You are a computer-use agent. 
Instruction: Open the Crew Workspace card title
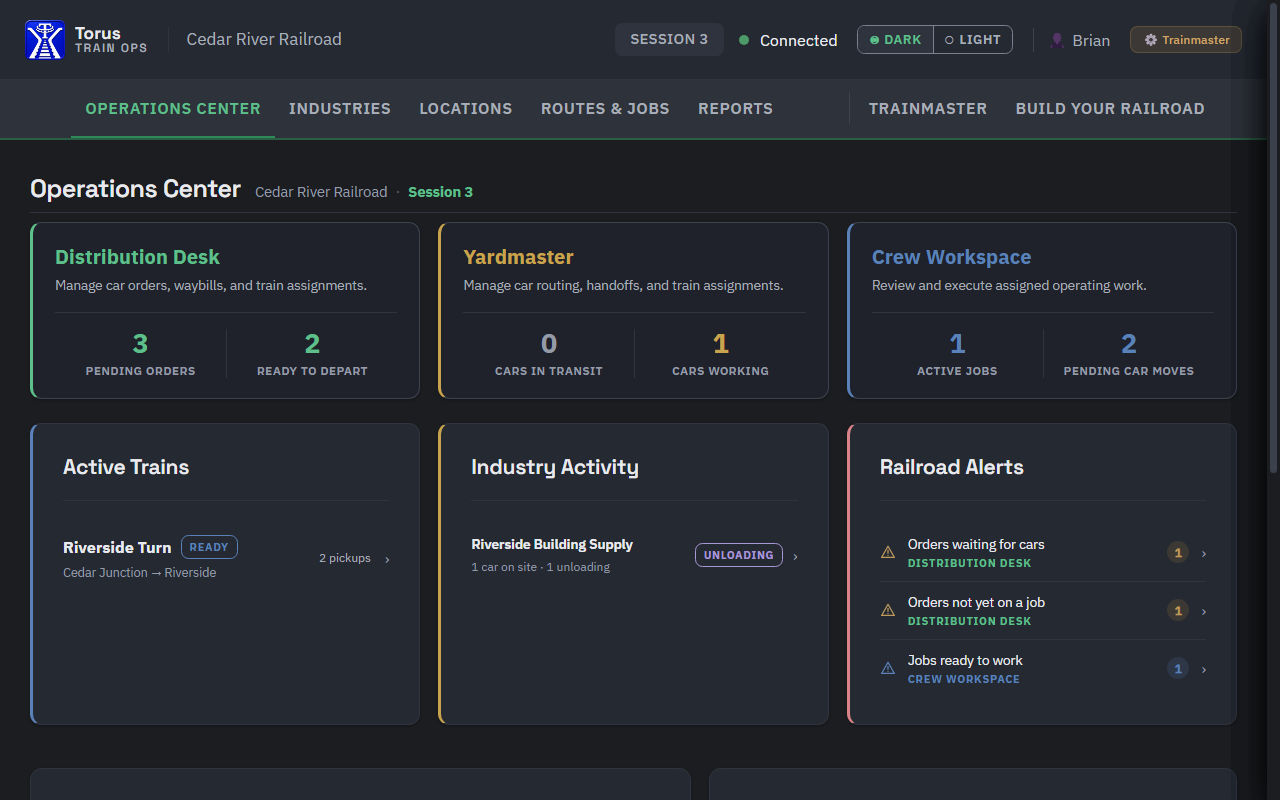(x=951, y=257)
